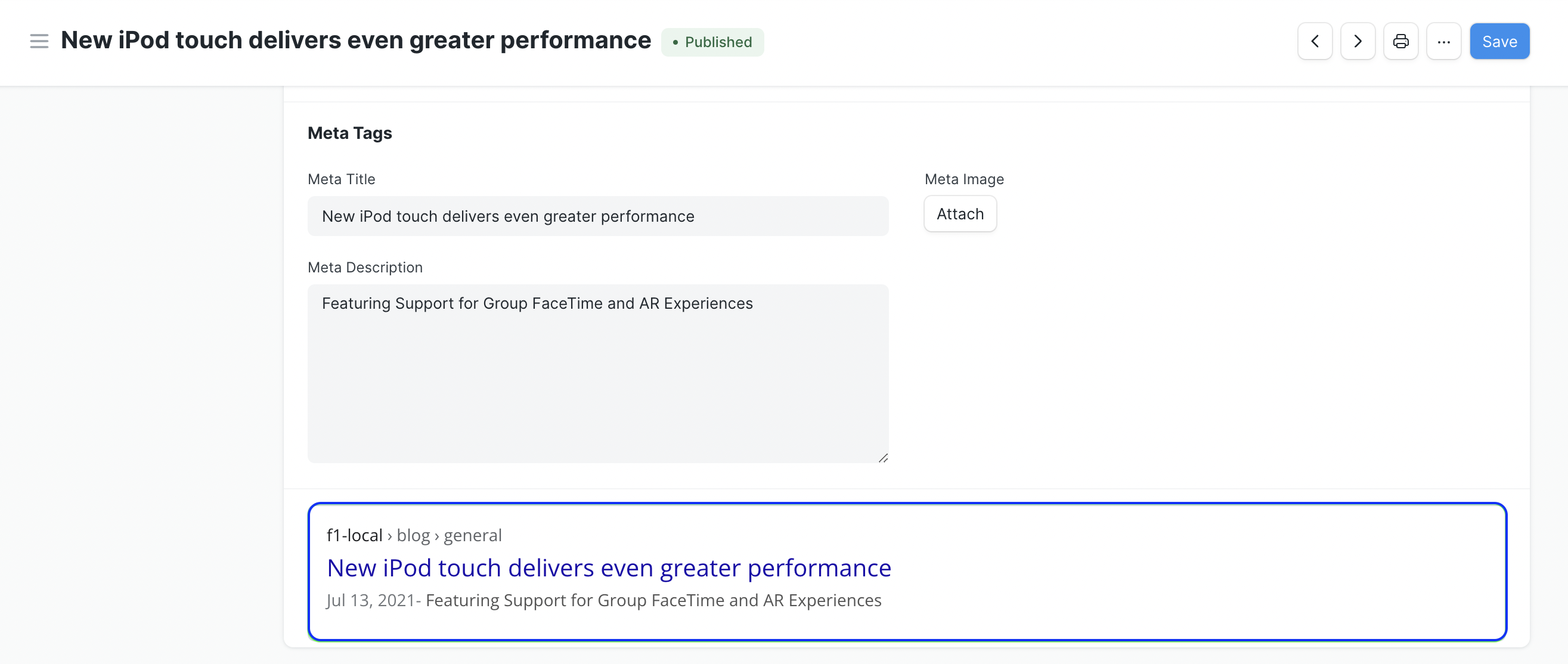
Task: Select the blog breadcrumb in the preview
Action: tap(413, 535)
